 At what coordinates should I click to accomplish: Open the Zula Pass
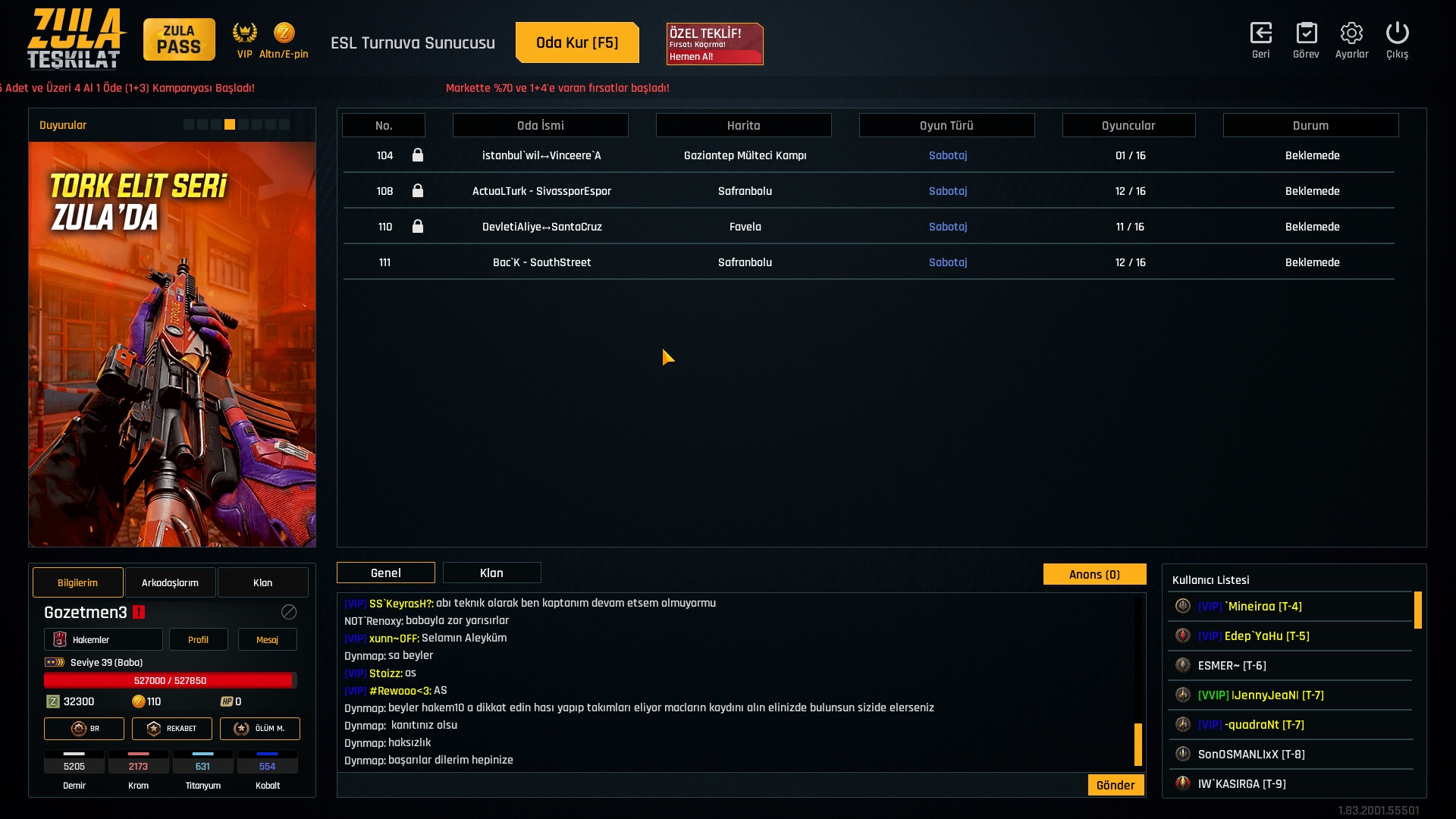[179, 39]
